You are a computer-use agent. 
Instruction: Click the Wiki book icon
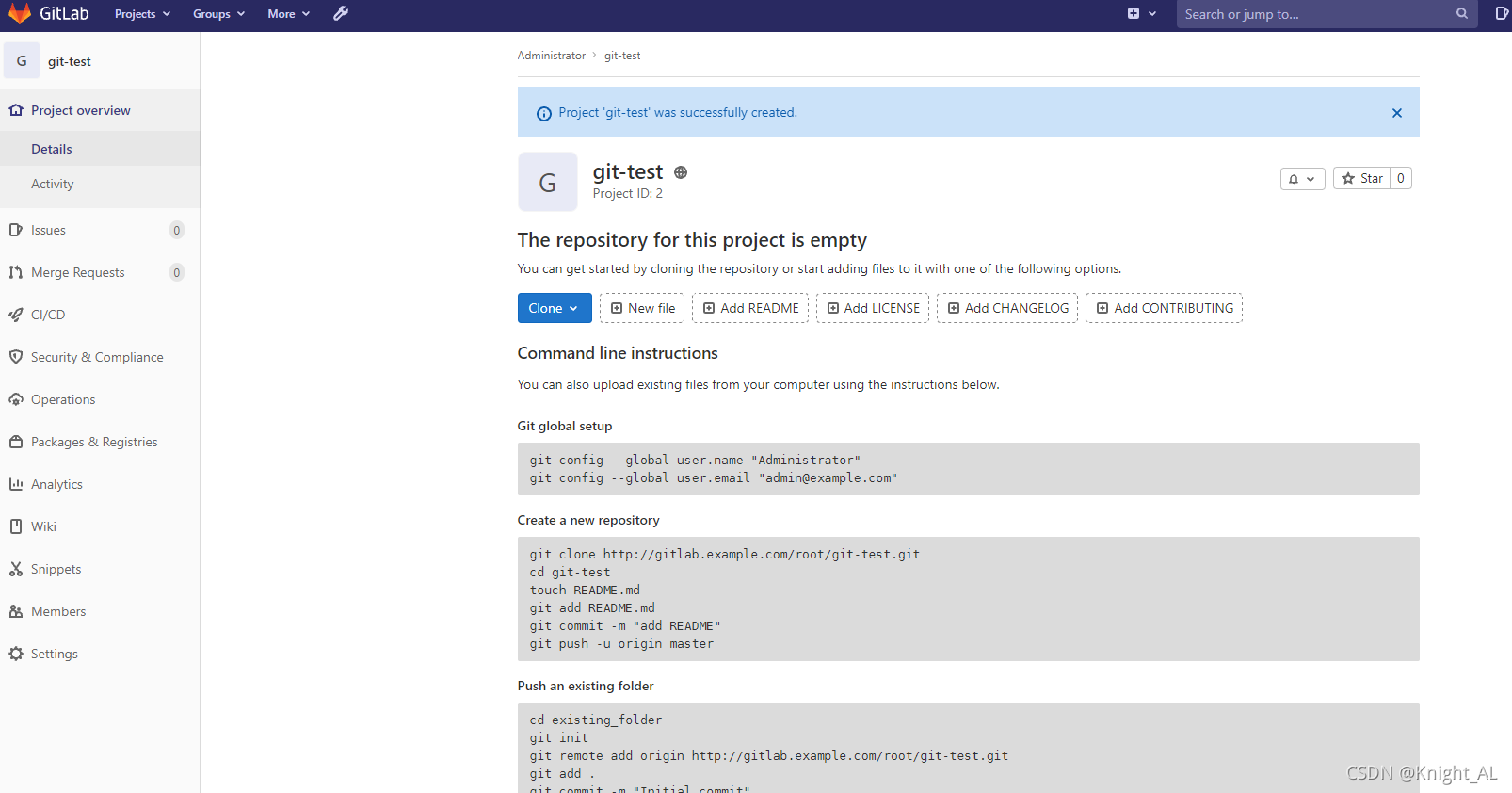pyautogui.click(x=16, y=526)
